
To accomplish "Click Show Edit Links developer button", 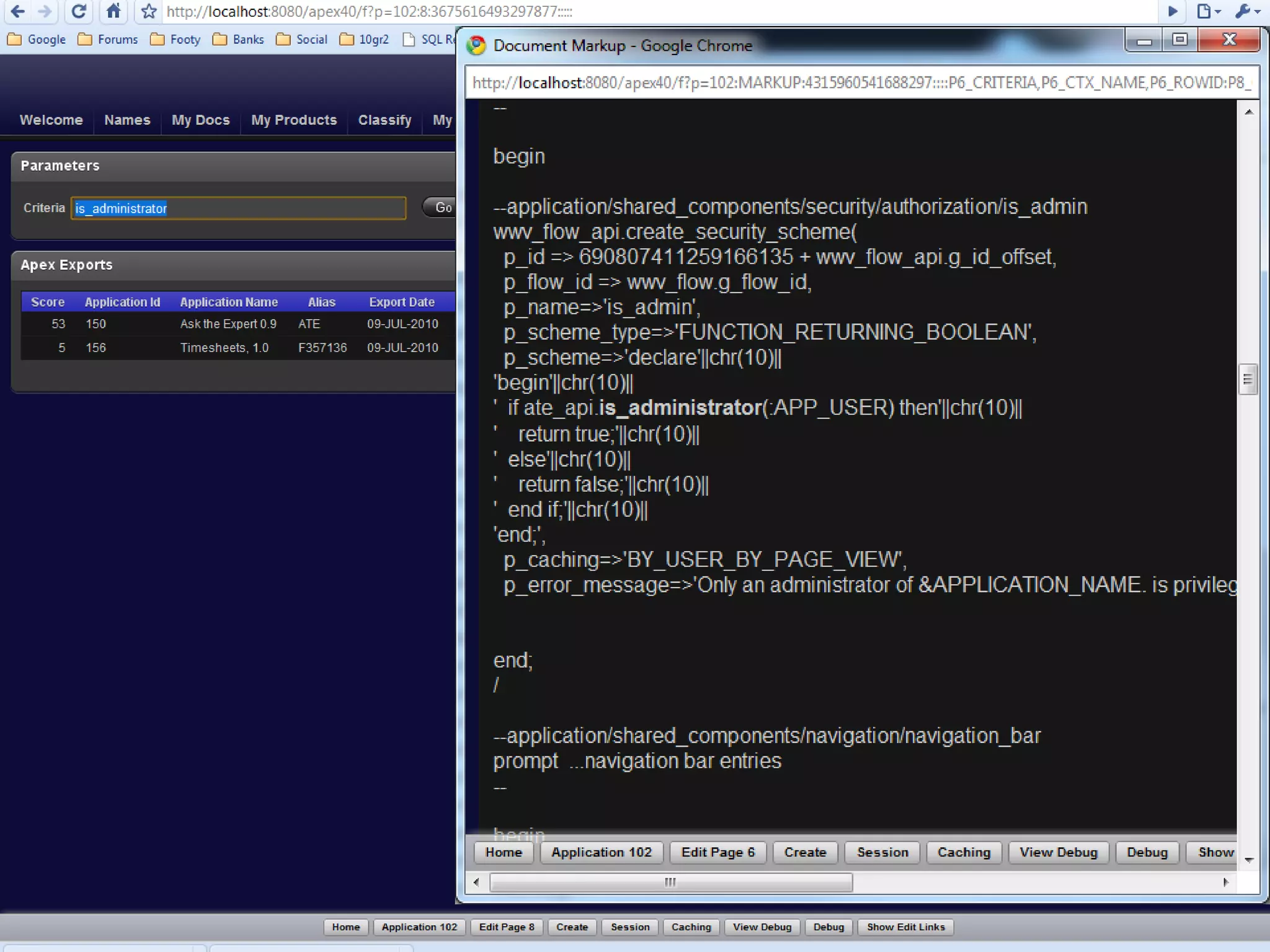I will click(905, 927).
